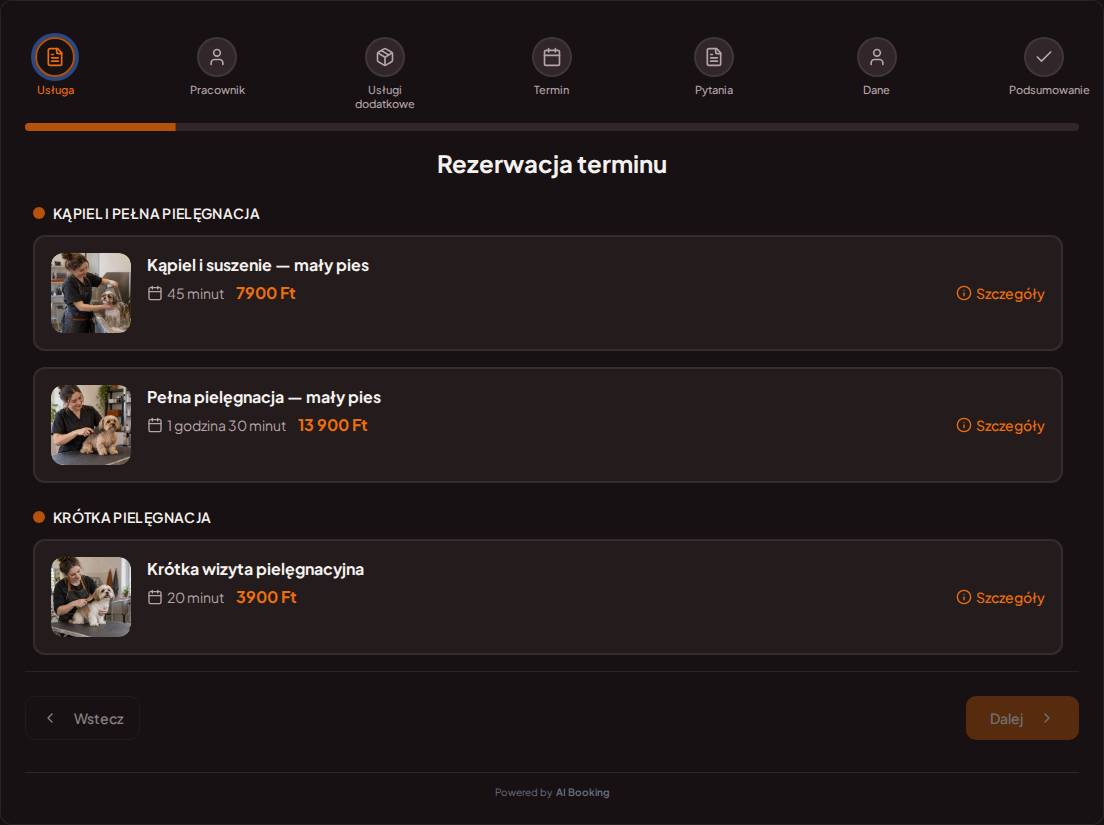Click the Usługi dodatkowe step label
Viewport: 1104px width, 825px height.
[x=384, y=97]
